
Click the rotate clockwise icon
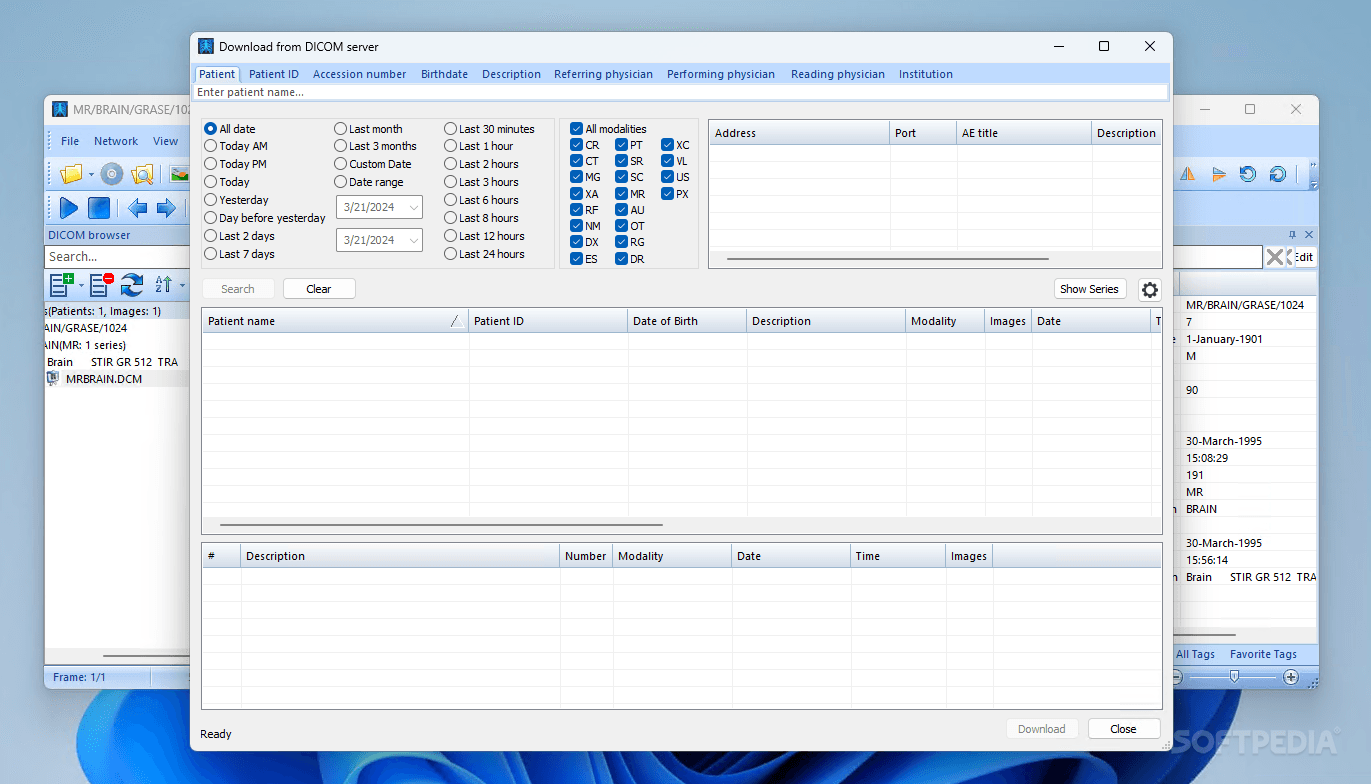coord(1278,174)
